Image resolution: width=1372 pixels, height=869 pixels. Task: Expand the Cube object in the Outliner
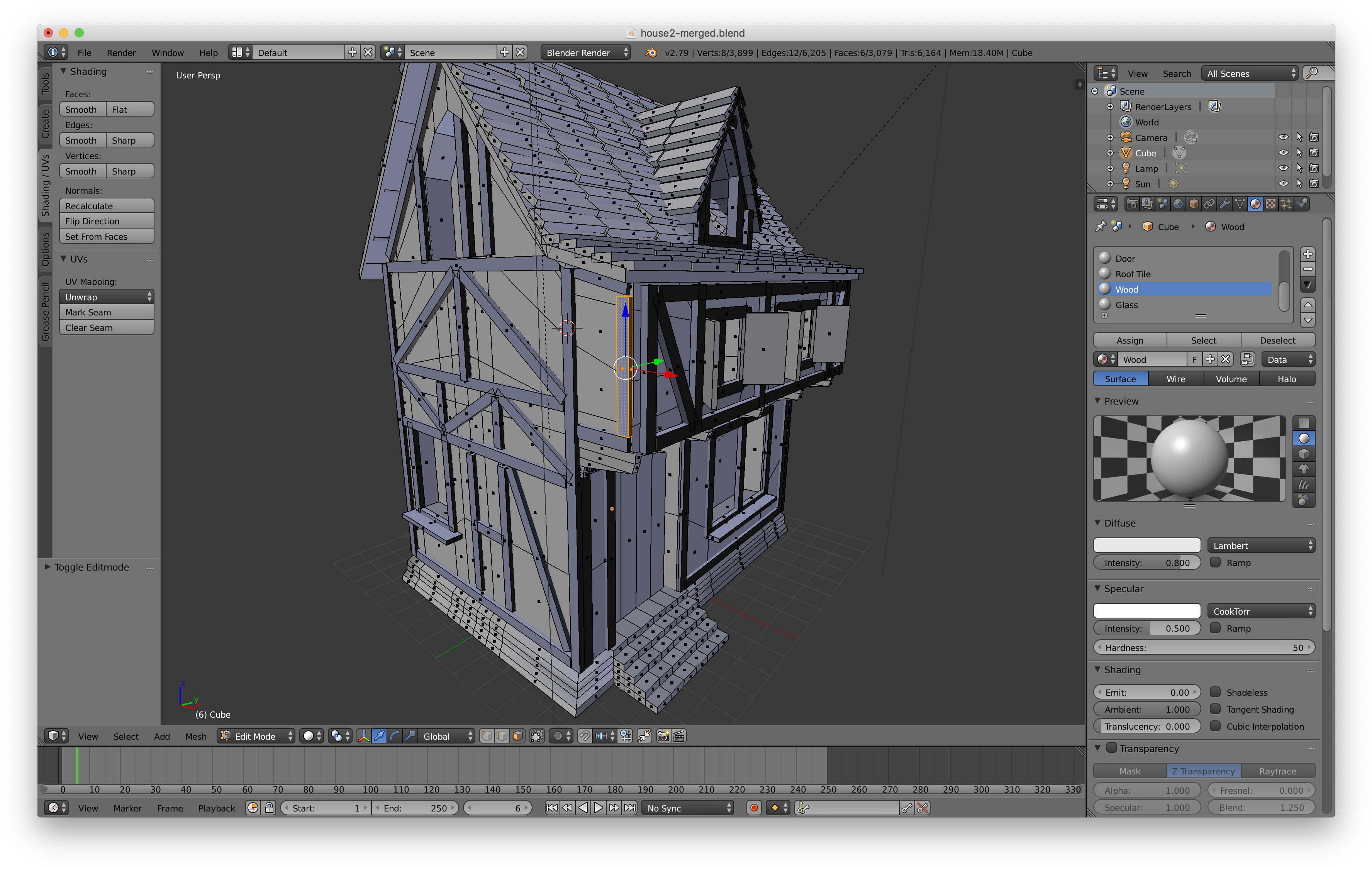tap(1110, 152)
